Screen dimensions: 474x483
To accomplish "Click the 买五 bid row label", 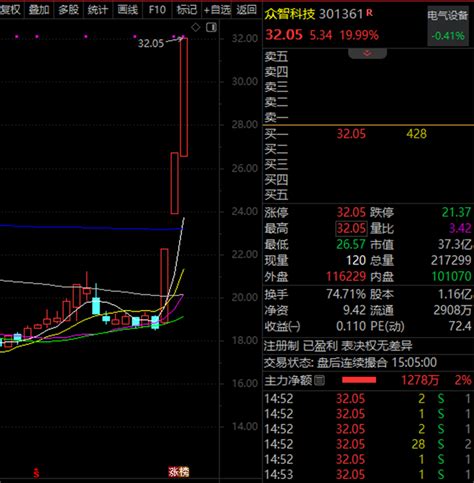I will point(276,195).
